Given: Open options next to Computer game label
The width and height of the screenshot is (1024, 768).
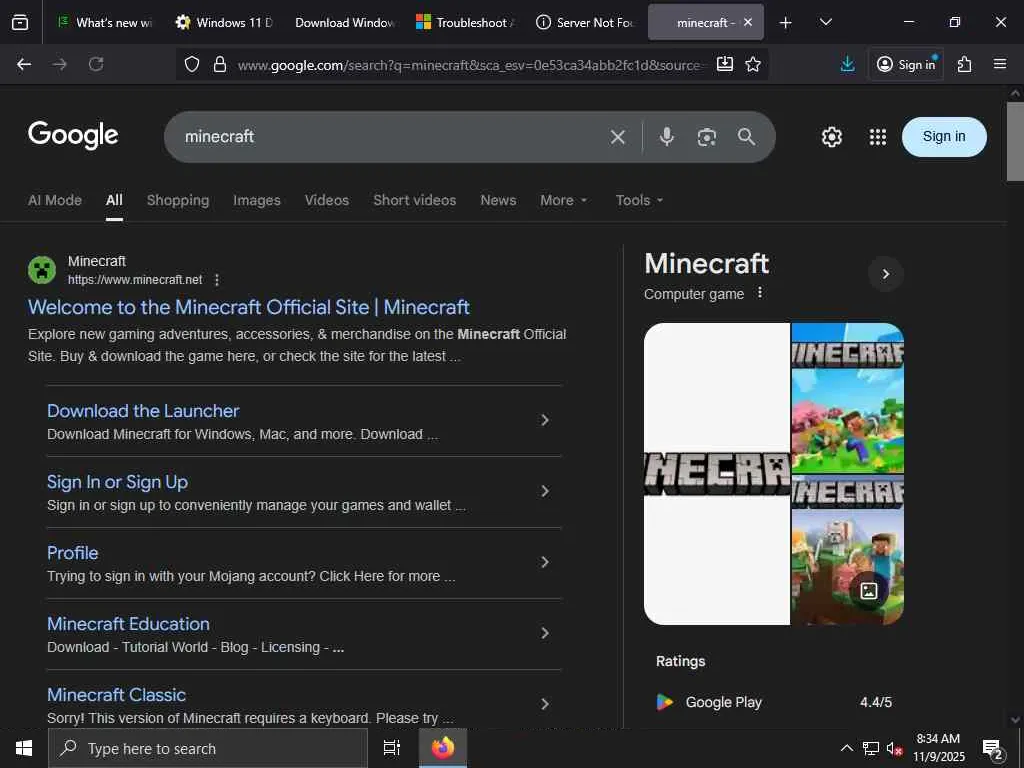Looking at the screenshot, I should click(760, 293).
